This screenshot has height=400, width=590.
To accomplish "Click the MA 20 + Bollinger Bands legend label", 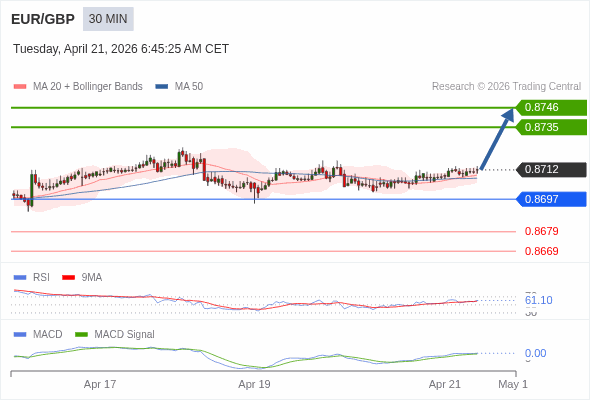I will click(x=88, y=87).
